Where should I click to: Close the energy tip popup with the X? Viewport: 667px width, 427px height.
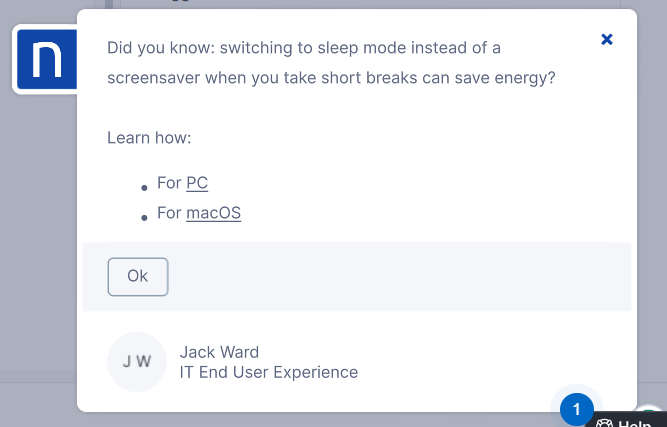coord(606,39)
